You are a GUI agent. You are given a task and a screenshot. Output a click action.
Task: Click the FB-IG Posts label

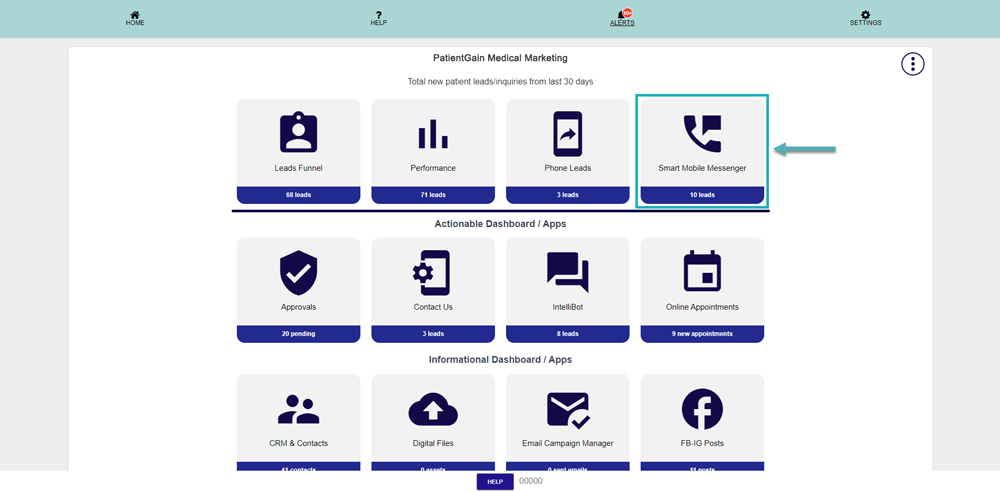coord(702,443)
